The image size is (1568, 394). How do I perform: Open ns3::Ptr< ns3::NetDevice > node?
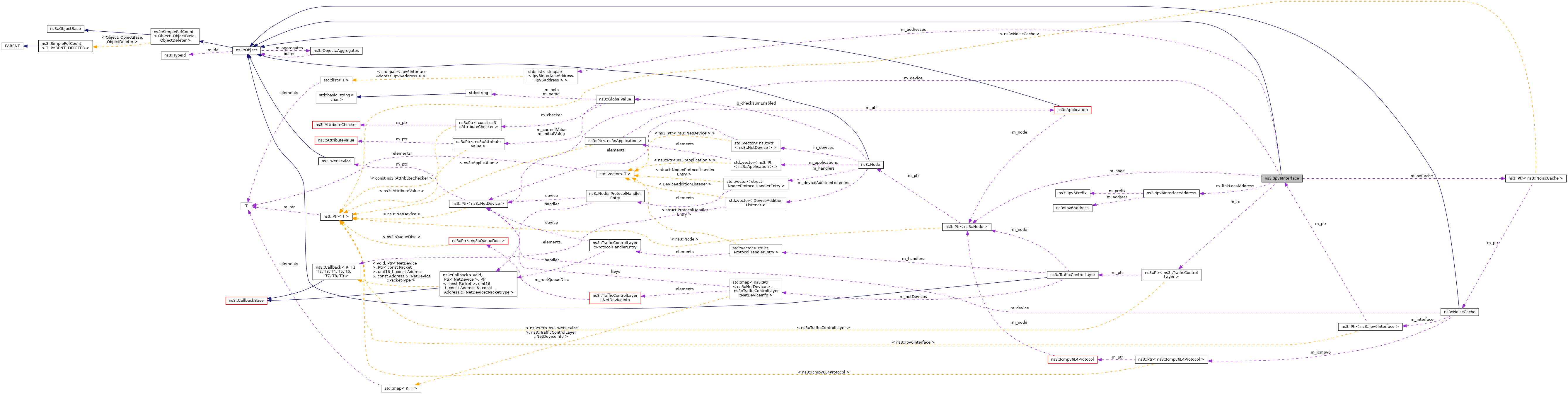pyautogui.click(x=478, y=203)
